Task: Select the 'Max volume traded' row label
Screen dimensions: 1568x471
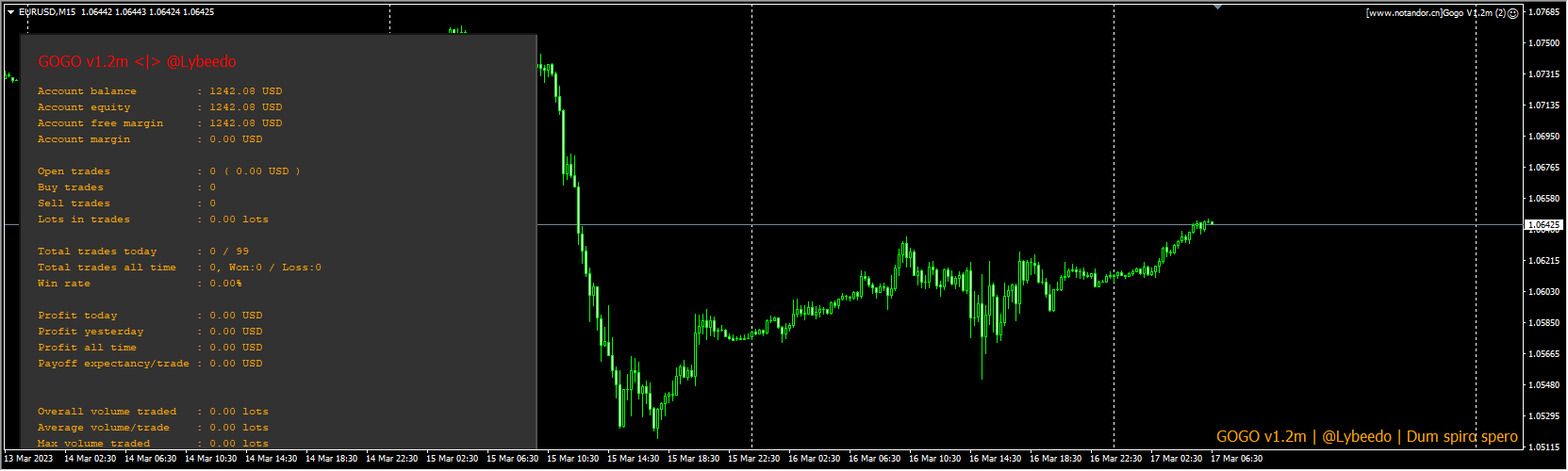Action: pos(93,444)
